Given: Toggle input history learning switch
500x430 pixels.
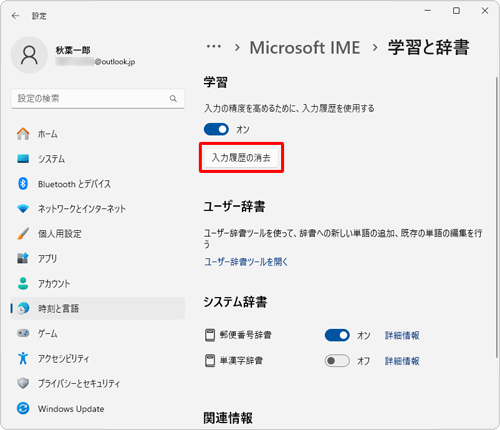Looking at the screenshot, I should (216, 129).
